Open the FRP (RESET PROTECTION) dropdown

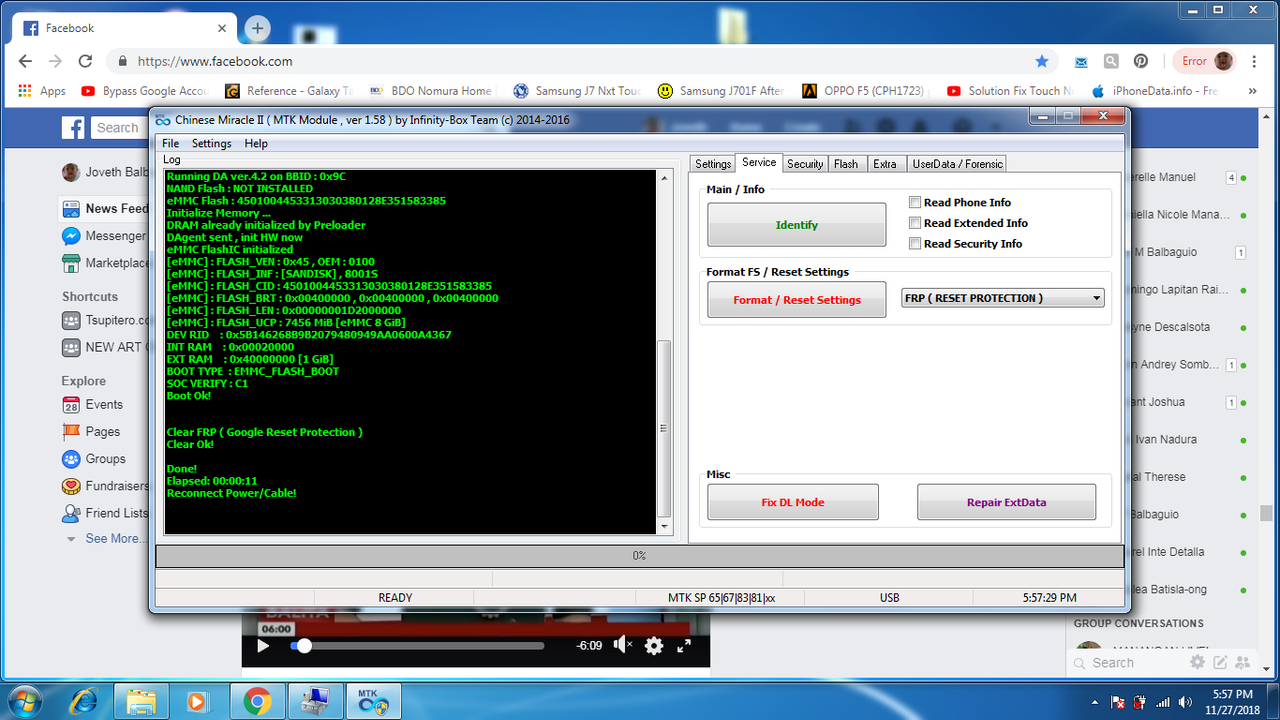(1003, 298)
